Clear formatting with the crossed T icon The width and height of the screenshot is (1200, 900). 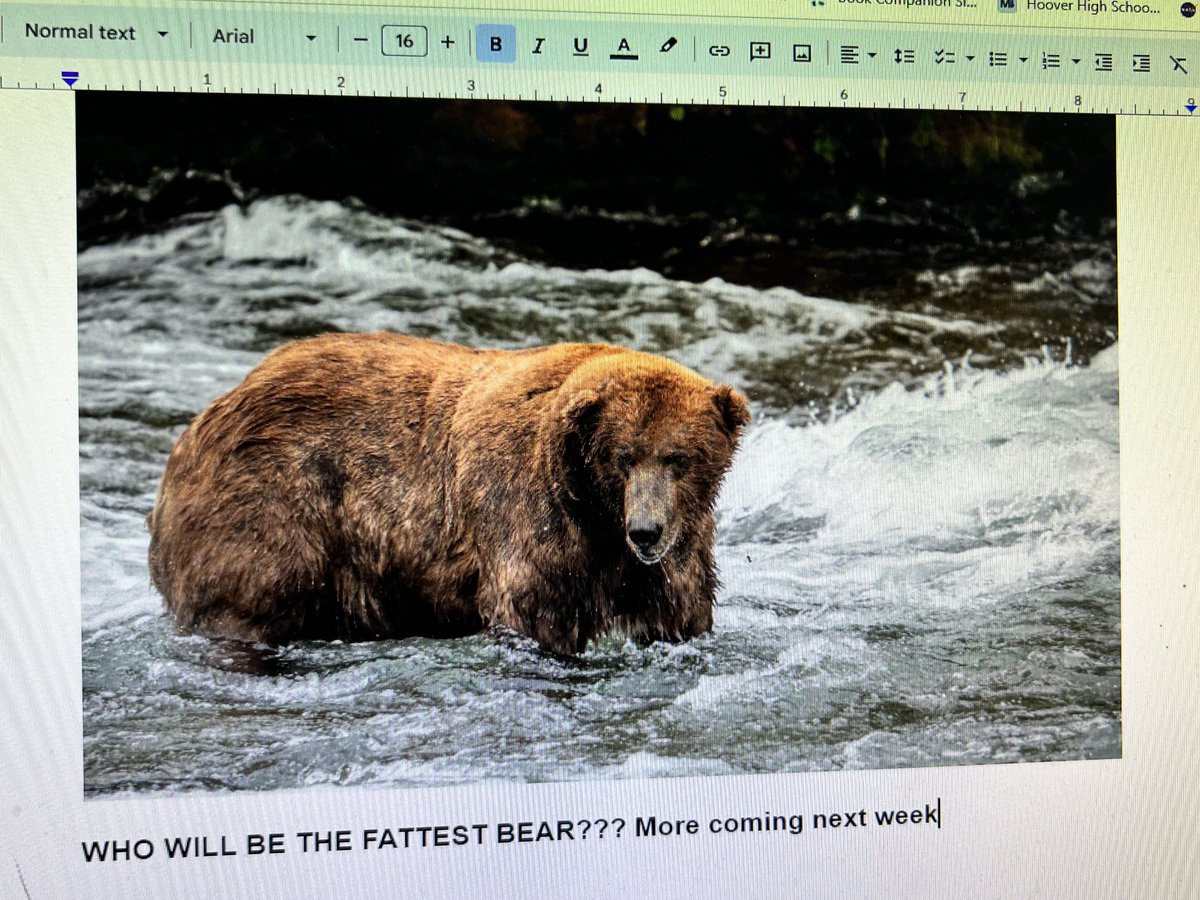1177,64
